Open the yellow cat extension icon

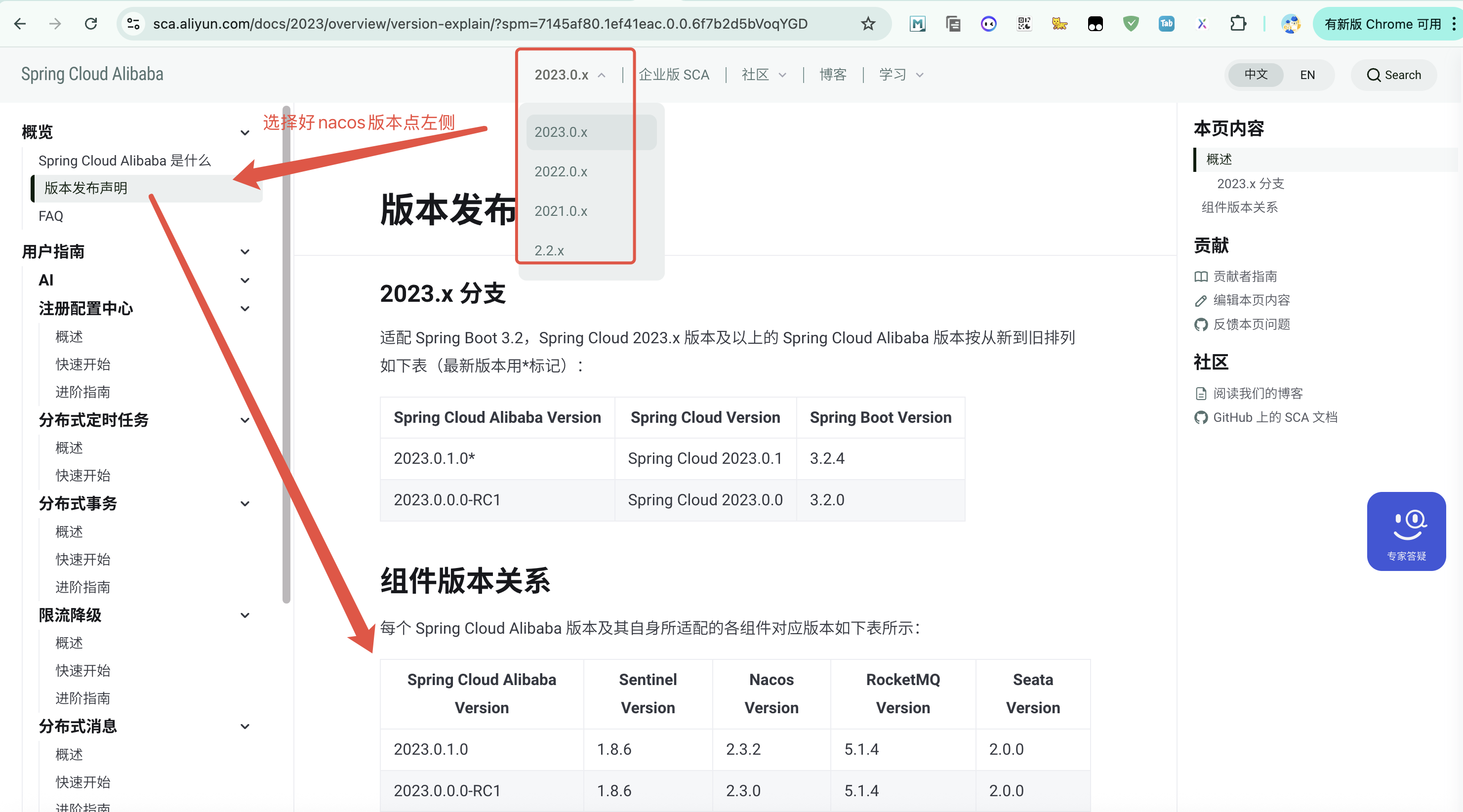pos(1060,24)
